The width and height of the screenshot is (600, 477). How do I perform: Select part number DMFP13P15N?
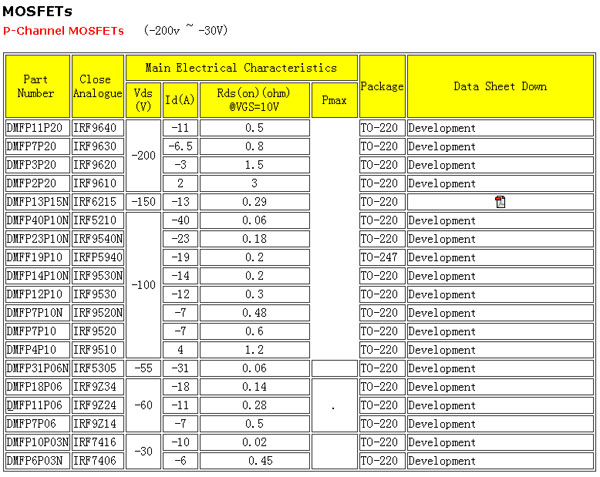tap(38, 202)
